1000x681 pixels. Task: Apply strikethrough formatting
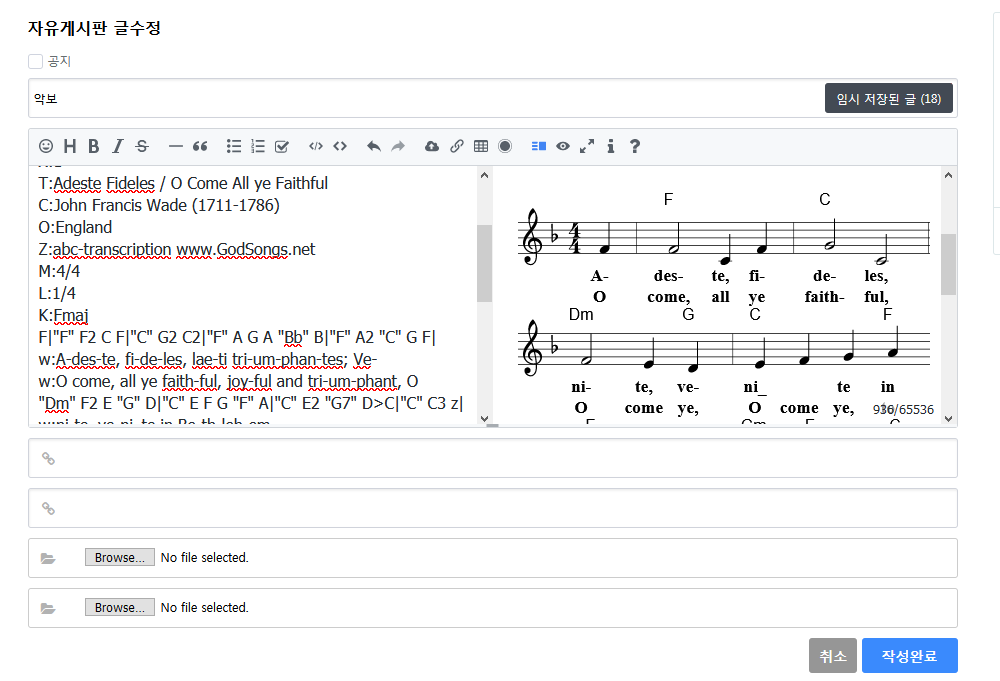pyautogui.click(x=142, y=146)
